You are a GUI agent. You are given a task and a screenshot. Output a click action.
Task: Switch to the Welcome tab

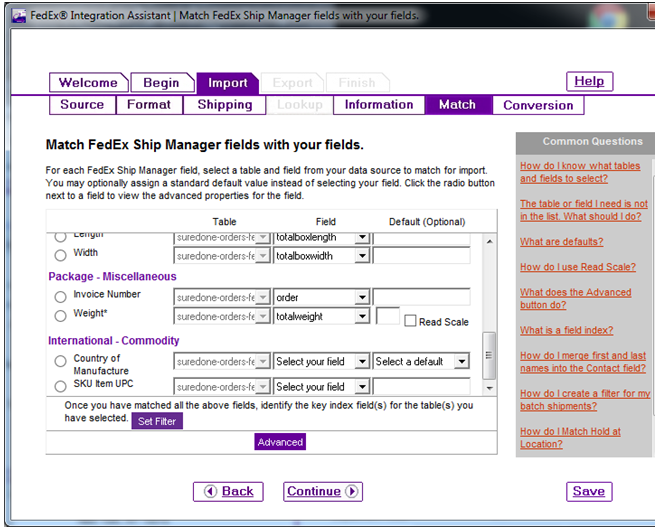pos(88,82)
